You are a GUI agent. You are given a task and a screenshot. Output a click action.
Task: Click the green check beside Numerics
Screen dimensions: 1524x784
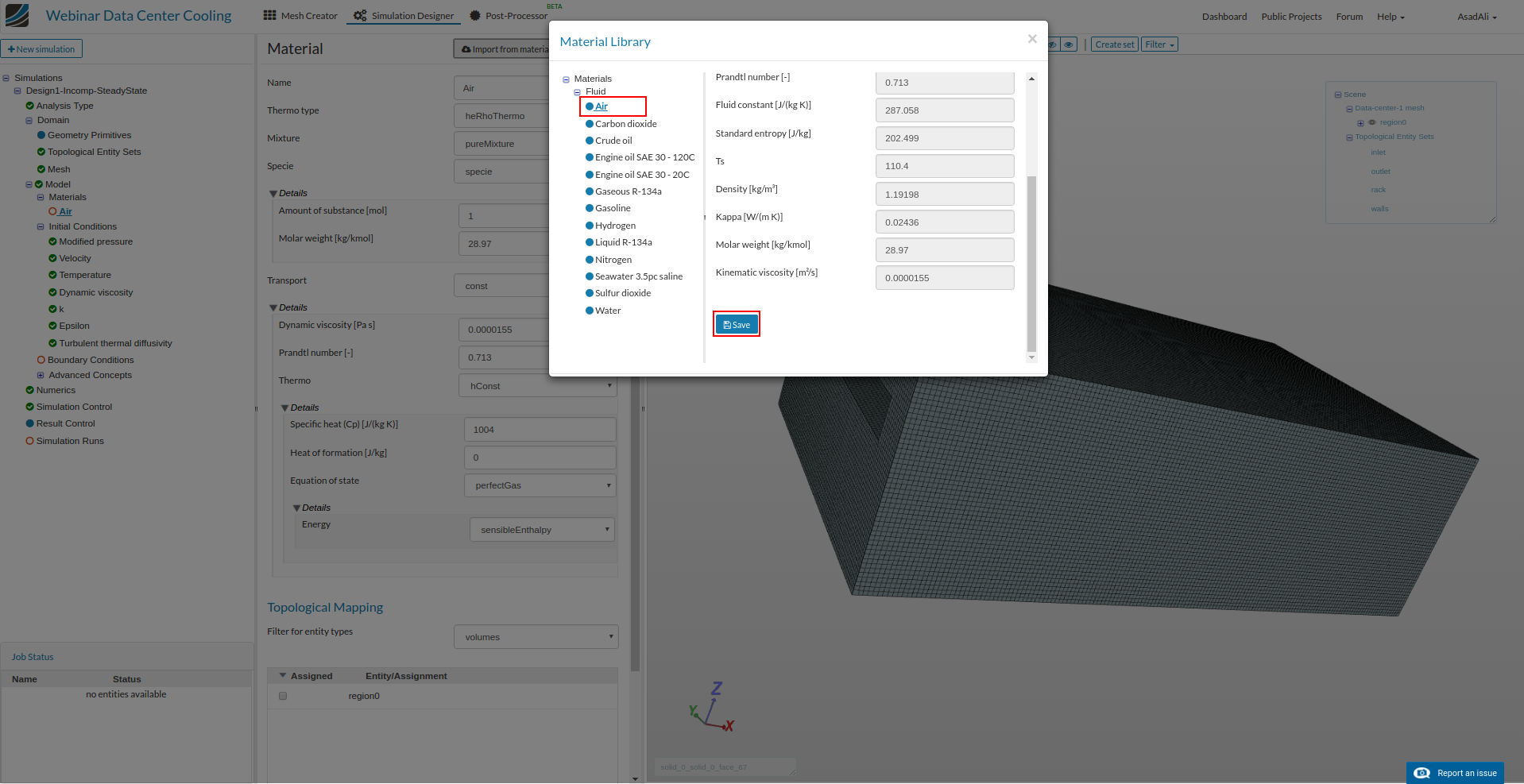(x=29, y=390)
